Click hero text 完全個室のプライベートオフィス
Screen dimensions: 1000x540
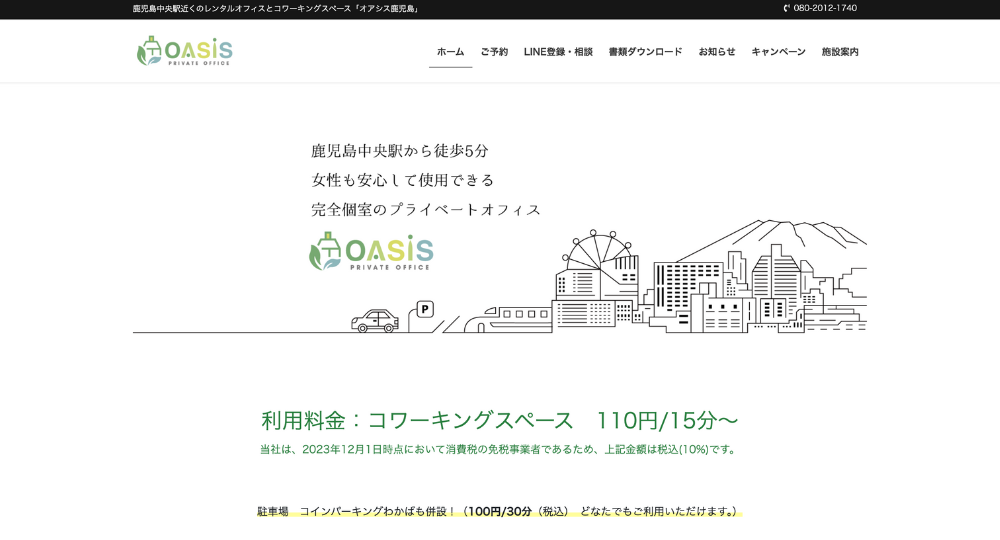[x=426, y=210]
